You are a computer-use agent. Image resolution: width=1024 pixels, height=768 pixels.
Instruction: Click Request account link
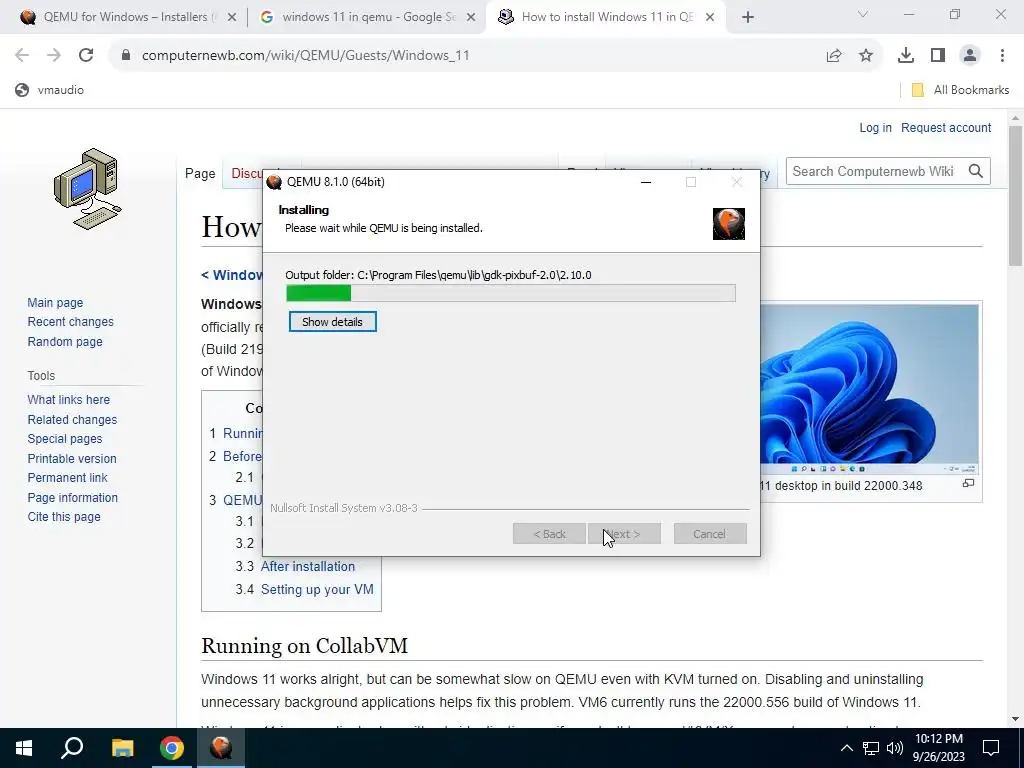click(946, 128)
